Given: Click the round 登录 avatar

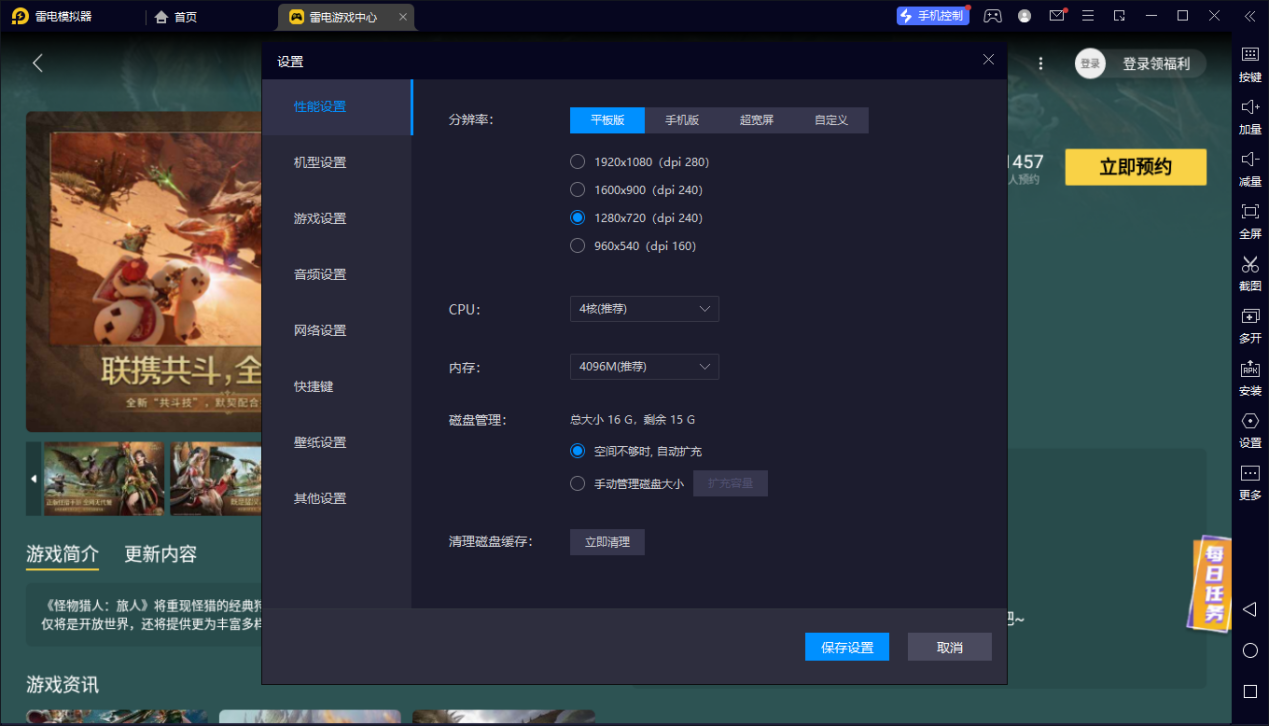Looking at the screenshot, I should click(x=1090, y=63).
